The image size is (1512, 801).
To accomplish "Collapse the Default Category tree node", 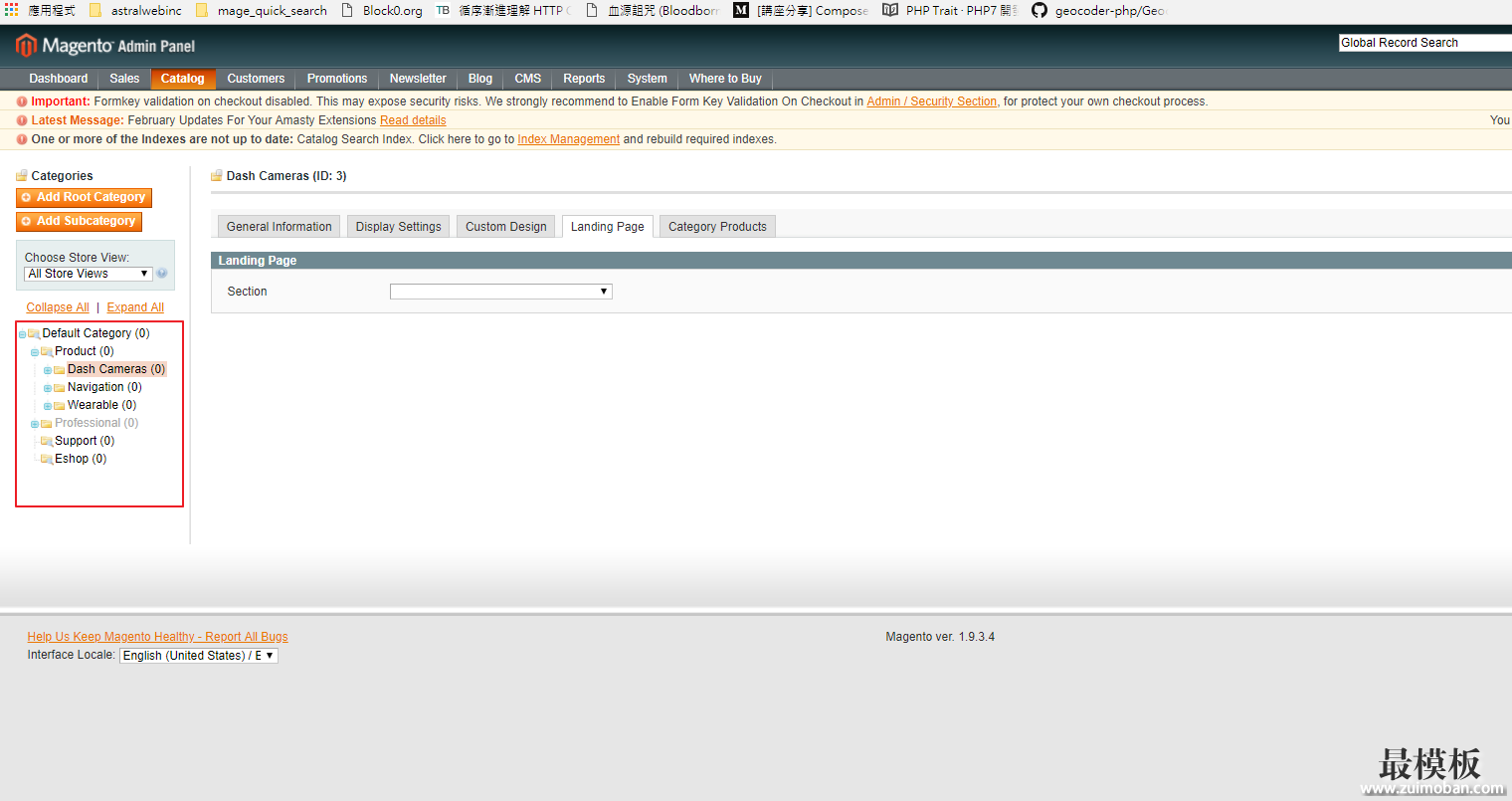I will pos(22,334).
